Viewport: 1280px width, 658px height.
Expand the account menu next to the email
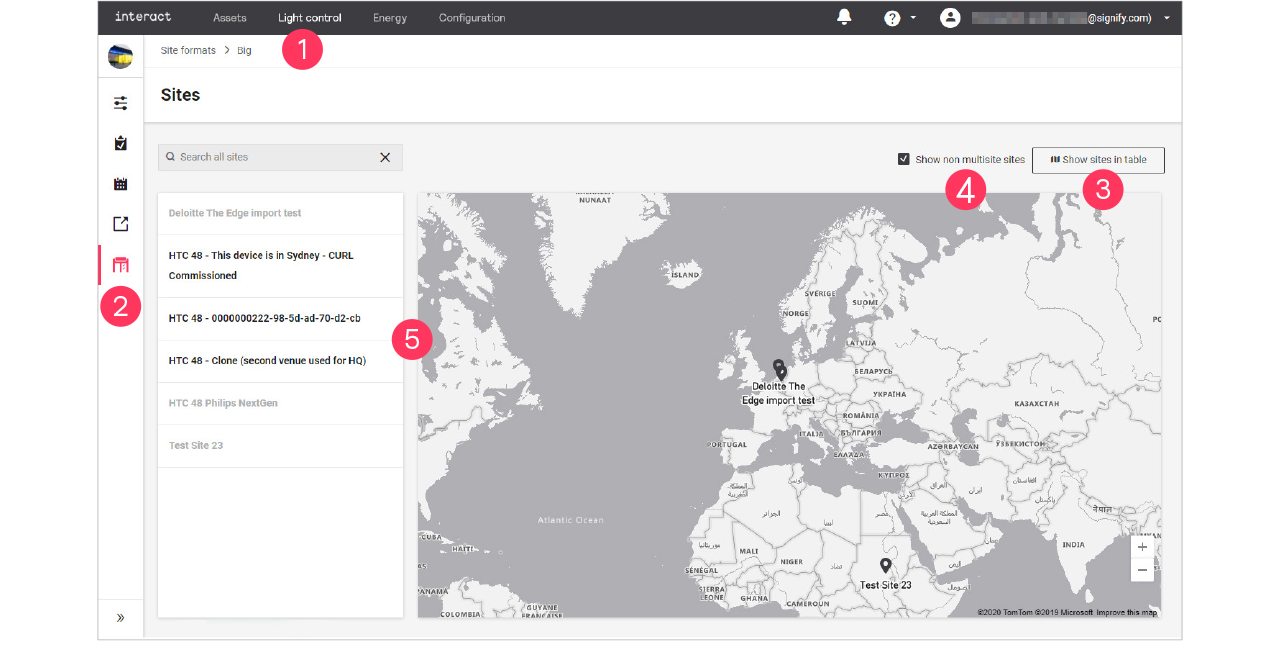coord(1166,17)
